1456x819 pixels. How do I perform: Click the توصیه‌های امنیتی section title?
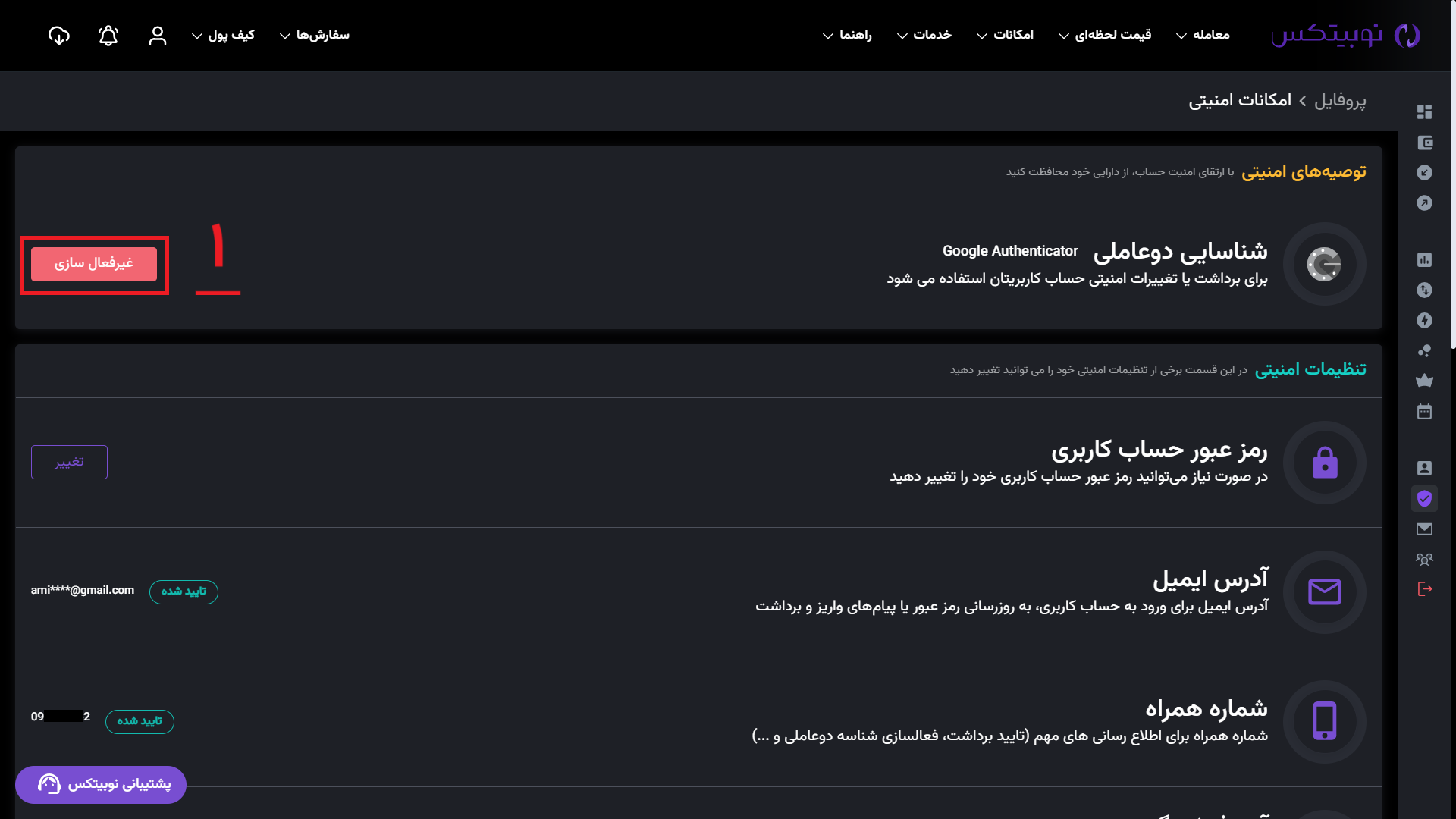(1304, 172)
